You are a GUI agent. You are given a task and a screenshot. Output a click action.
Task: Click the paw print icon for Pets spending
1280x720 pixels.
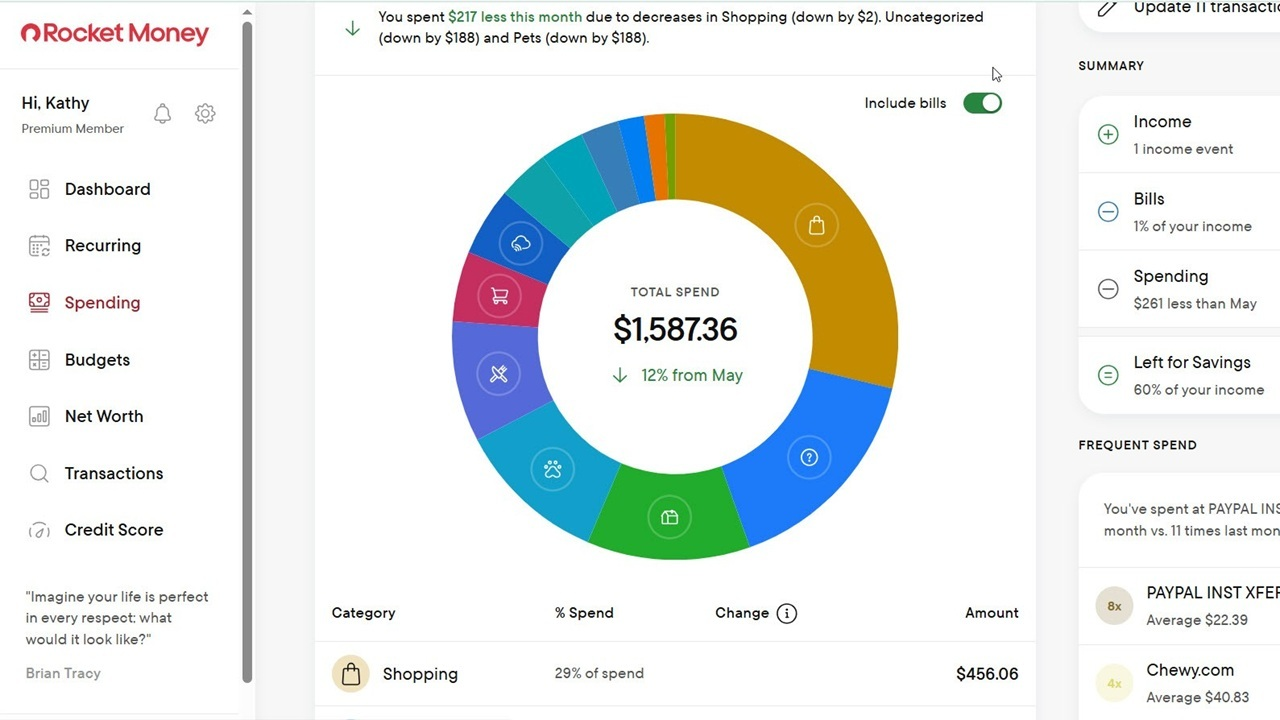point(553,468)
